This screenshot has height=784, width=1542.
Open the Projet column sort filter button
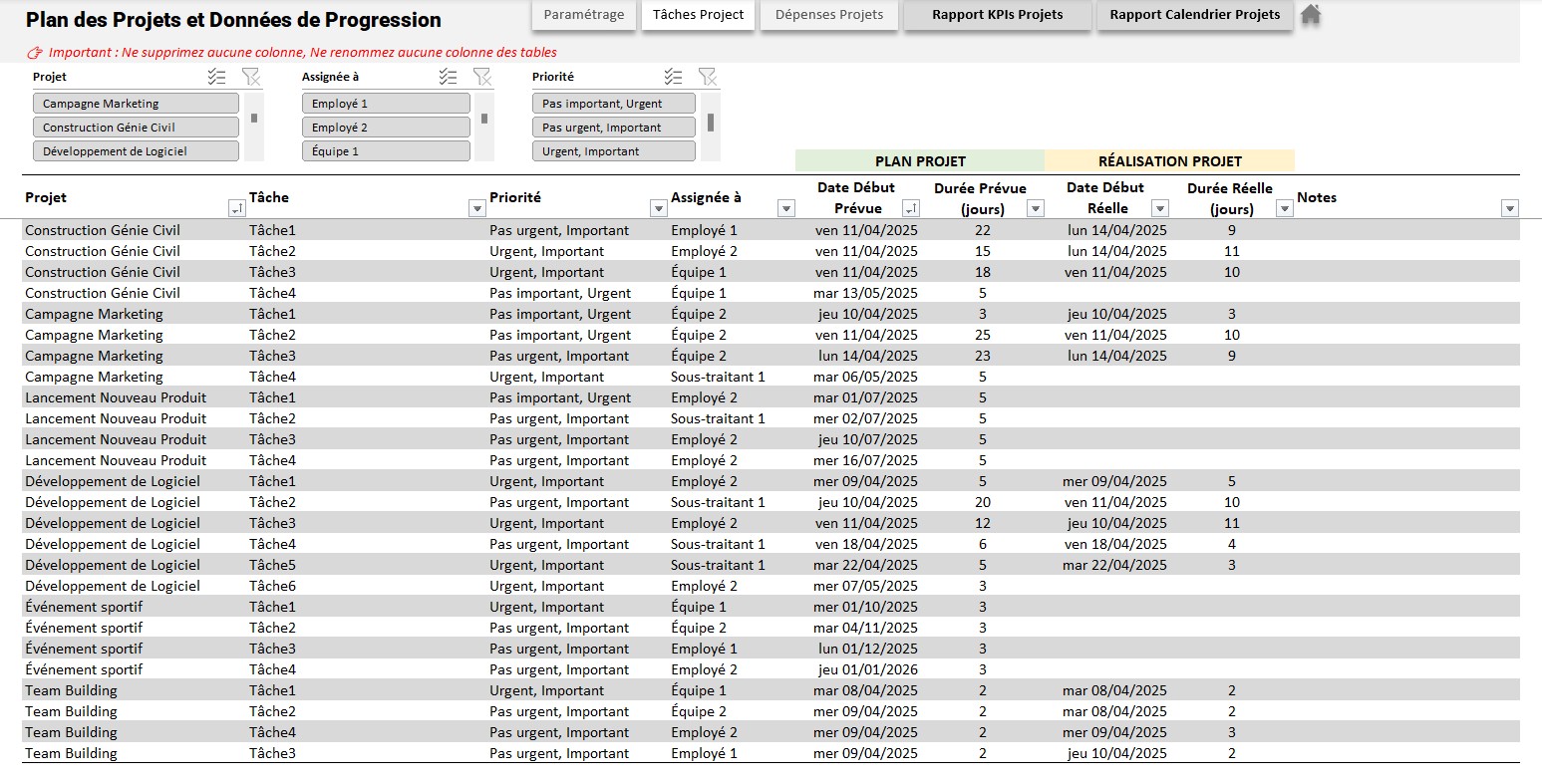pos(236,208)
